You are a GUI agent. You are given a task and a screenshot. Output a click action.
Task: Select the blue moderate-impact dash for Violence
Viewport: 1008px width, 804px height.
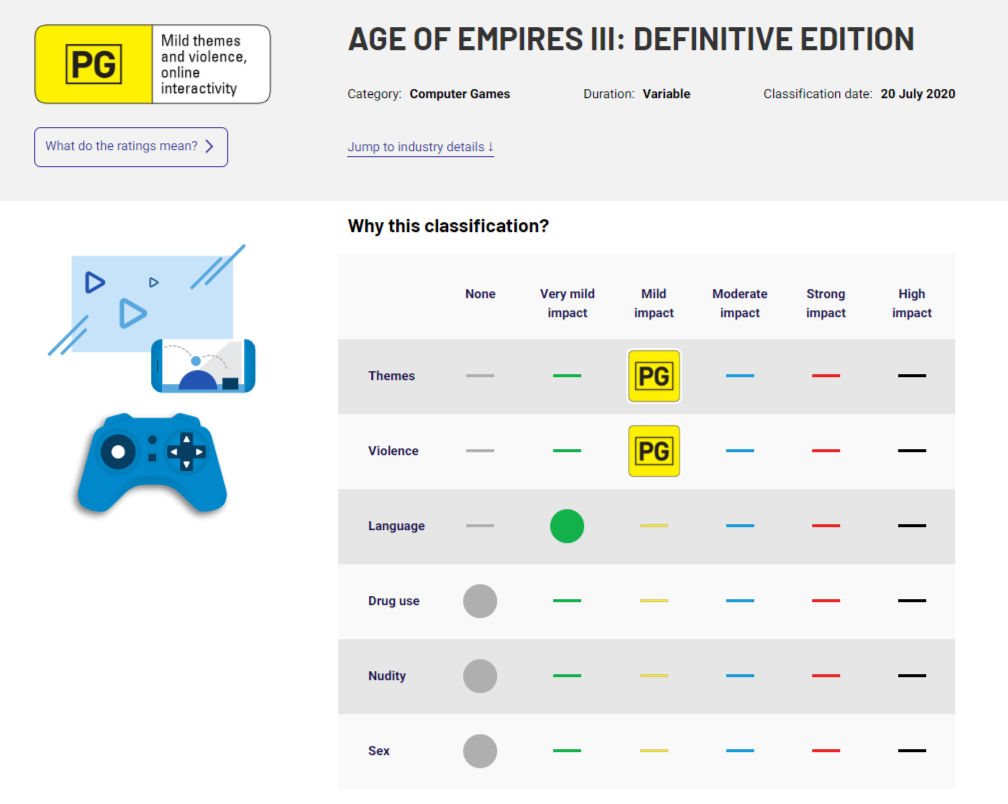tap(740, 451)
